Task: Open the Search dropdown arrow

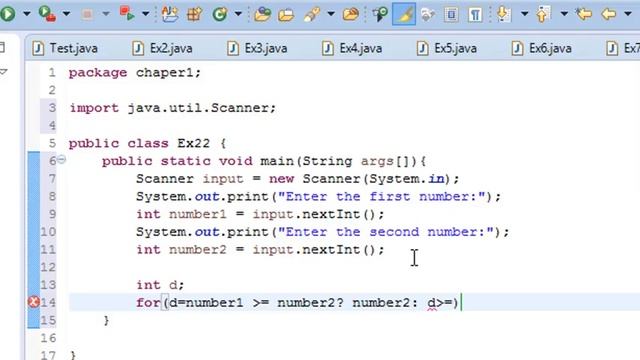Action: [331, 14]
